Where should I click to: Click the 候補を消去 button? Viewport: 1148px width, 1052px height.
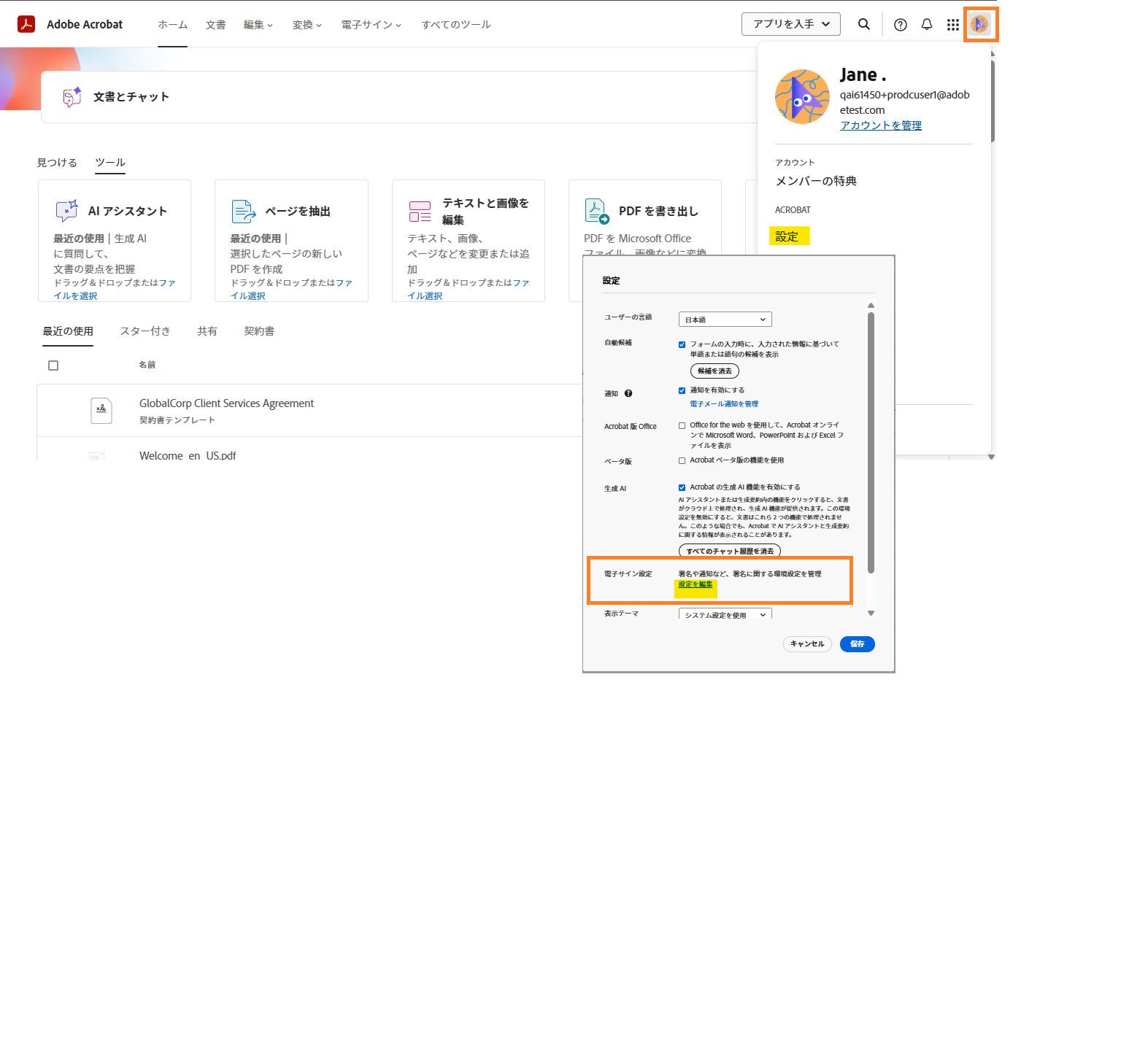[x=714, y=371]
